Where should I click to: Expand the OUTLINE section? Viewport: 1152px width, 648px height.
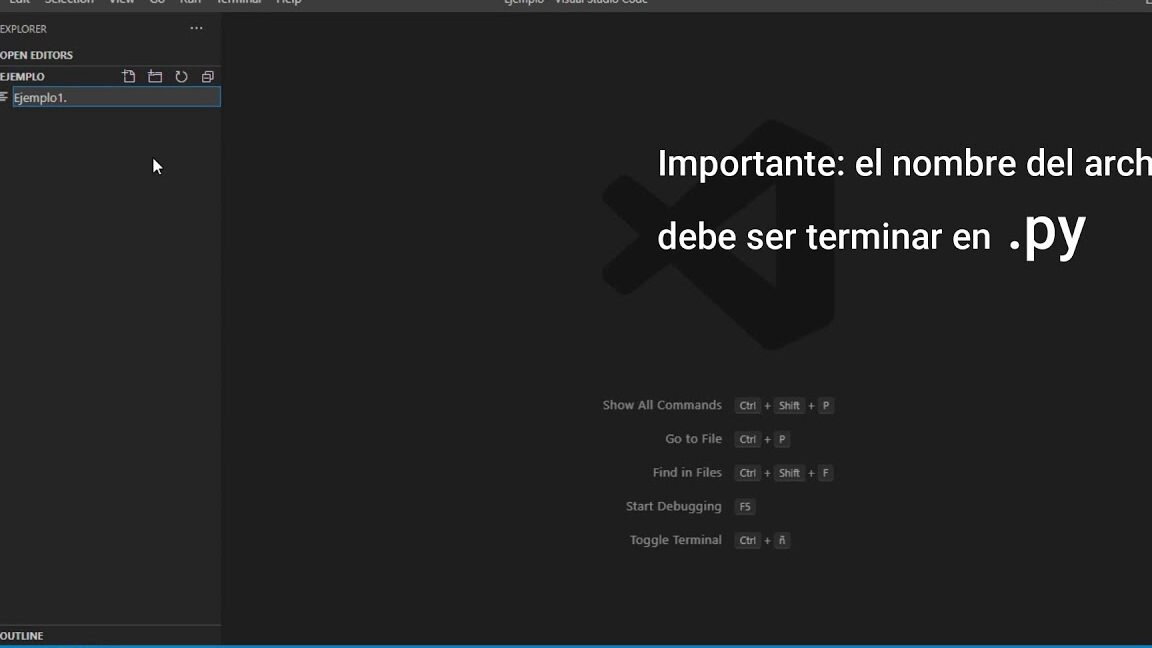pos(23,635)
